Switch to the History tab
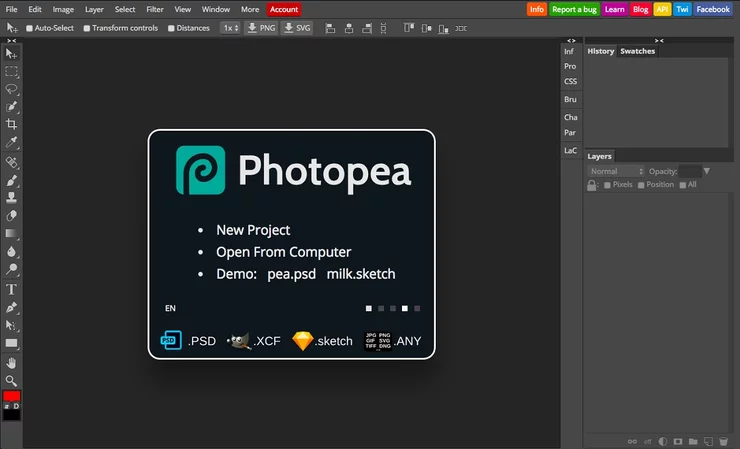The image size is (740, 449). click(x=601, y=51)
